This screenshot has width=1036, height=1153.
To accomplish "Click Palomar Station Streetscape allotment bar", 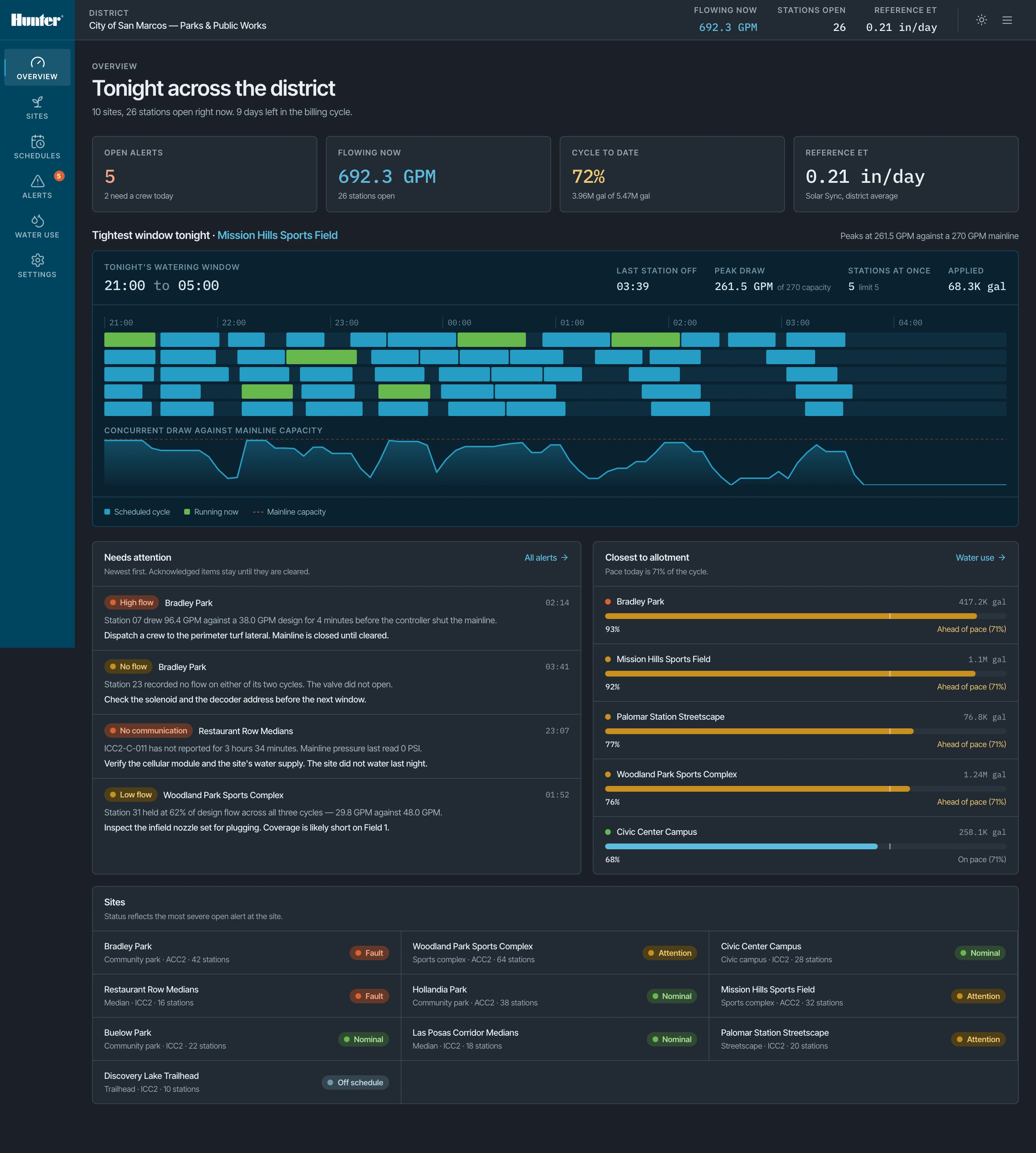I will pyautogui.click(x=805, y=731).
